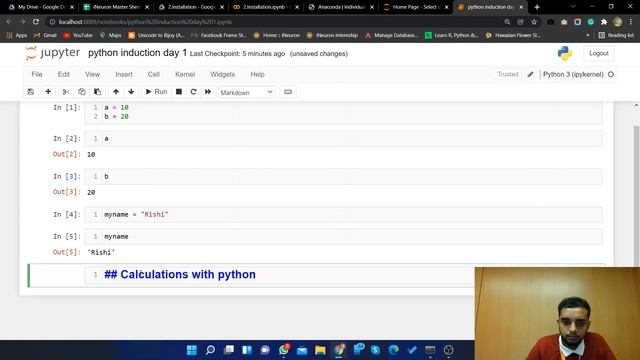Select Out[2] value 10
Screen dimensions: 640x360
91,155
